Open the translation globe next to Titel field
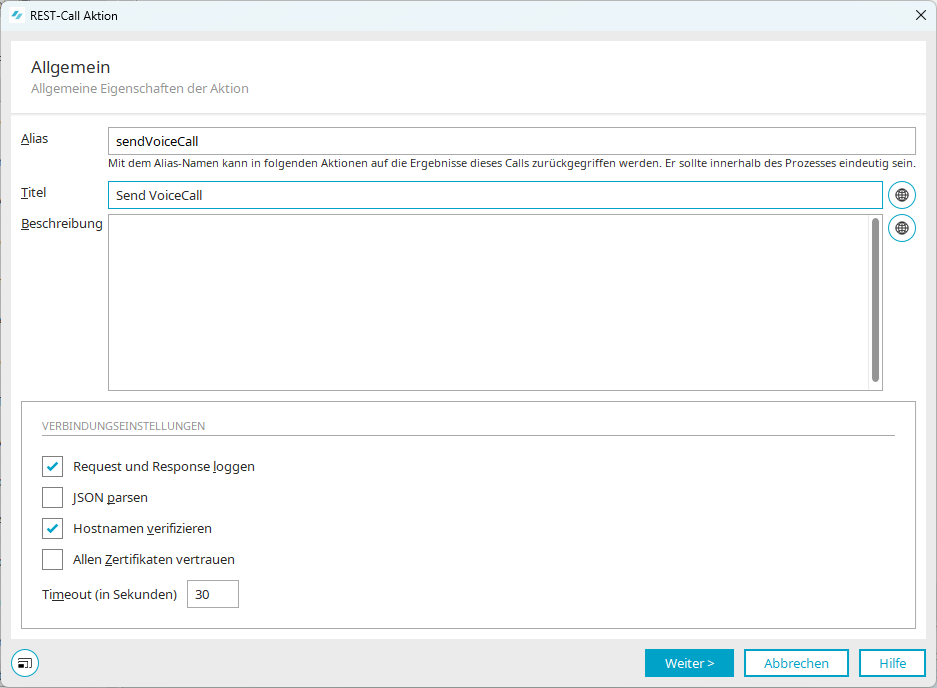Image resolution: width=937 pixels, height=688 pixels. click(x=902, y=195)
